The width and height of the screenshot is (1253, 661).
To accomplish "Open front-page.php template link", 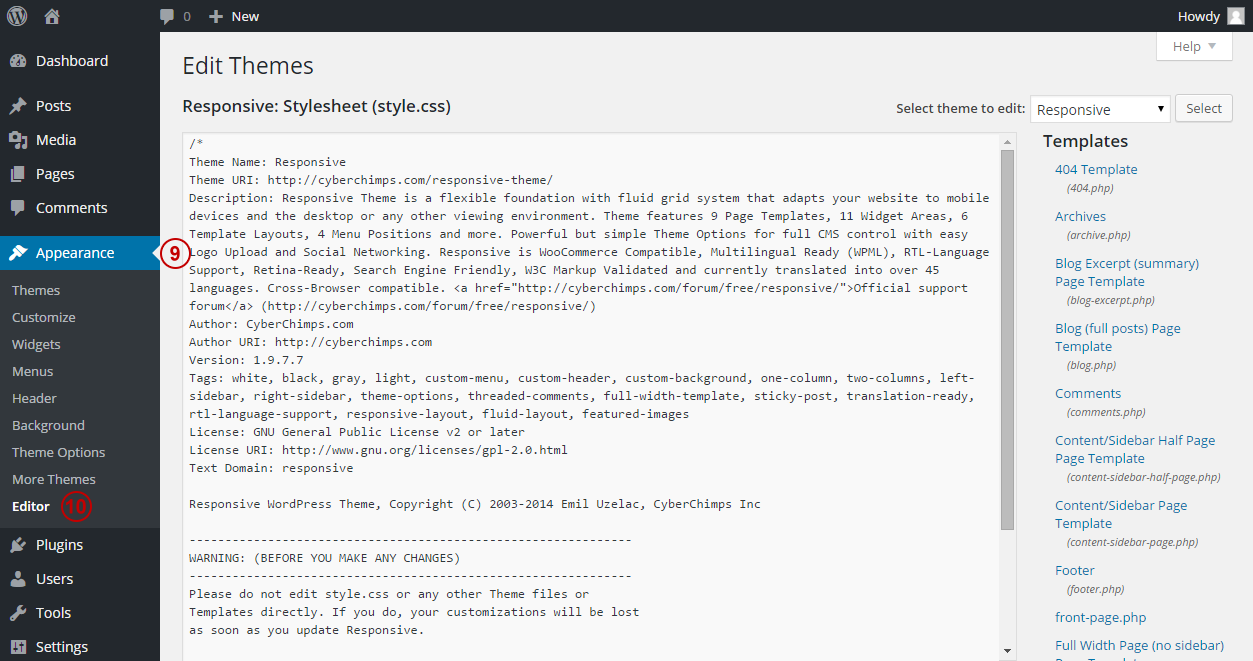I will point(1101,617).
